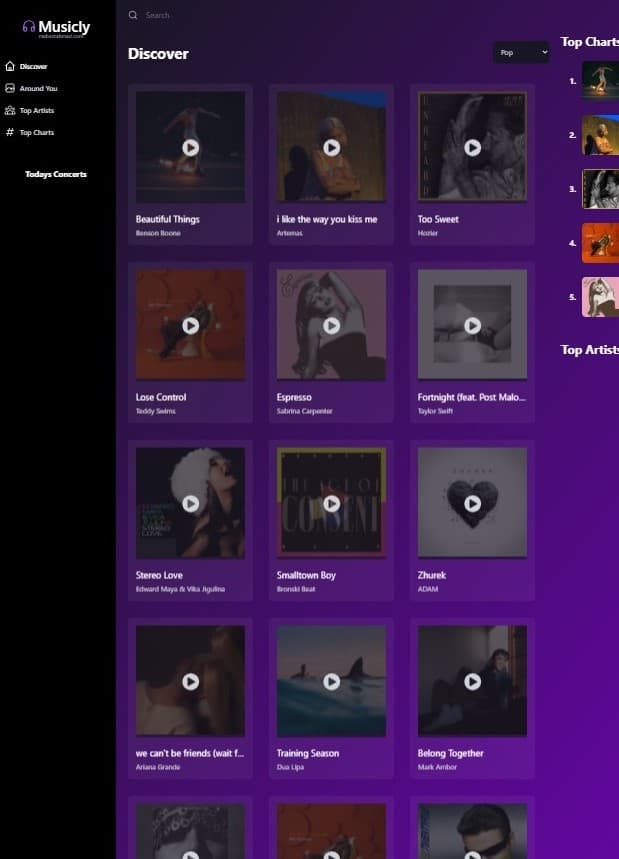This screenshot has width=619, height=859.
Task: Play Espresso by Sabrina Carpenter
Action: pyautogui.click(x=331, y=325)
